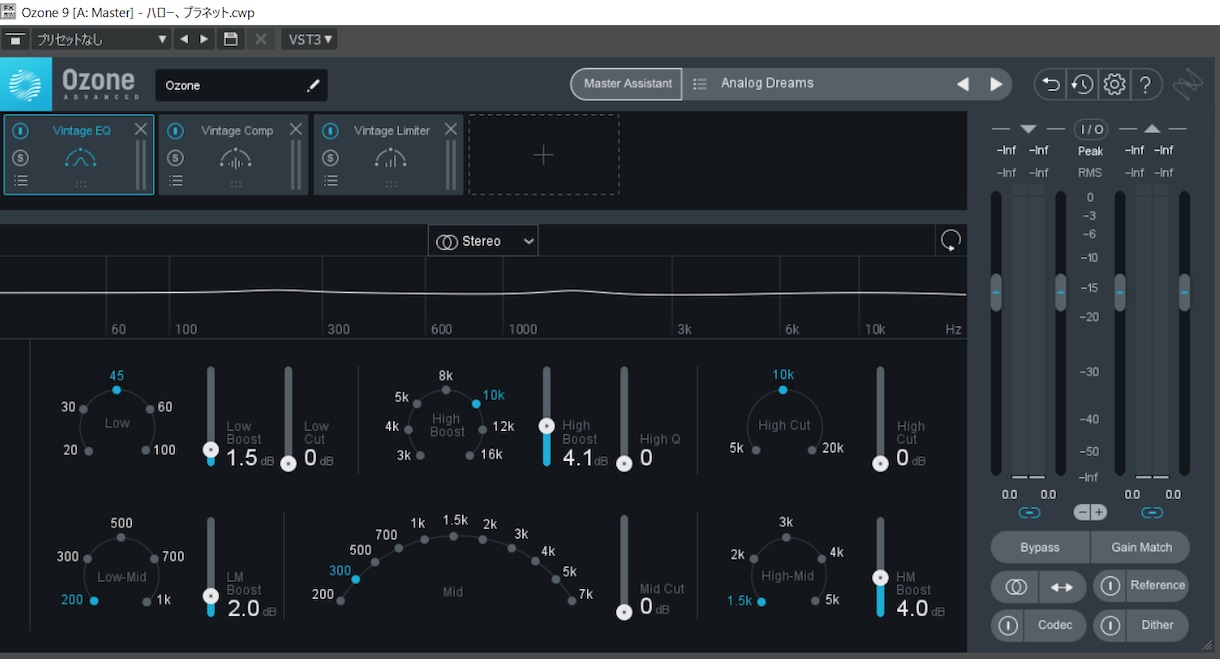Toggle Vintage EQ module power
This screenshot has width=1220, height=659.
click(x=21, y=131)
